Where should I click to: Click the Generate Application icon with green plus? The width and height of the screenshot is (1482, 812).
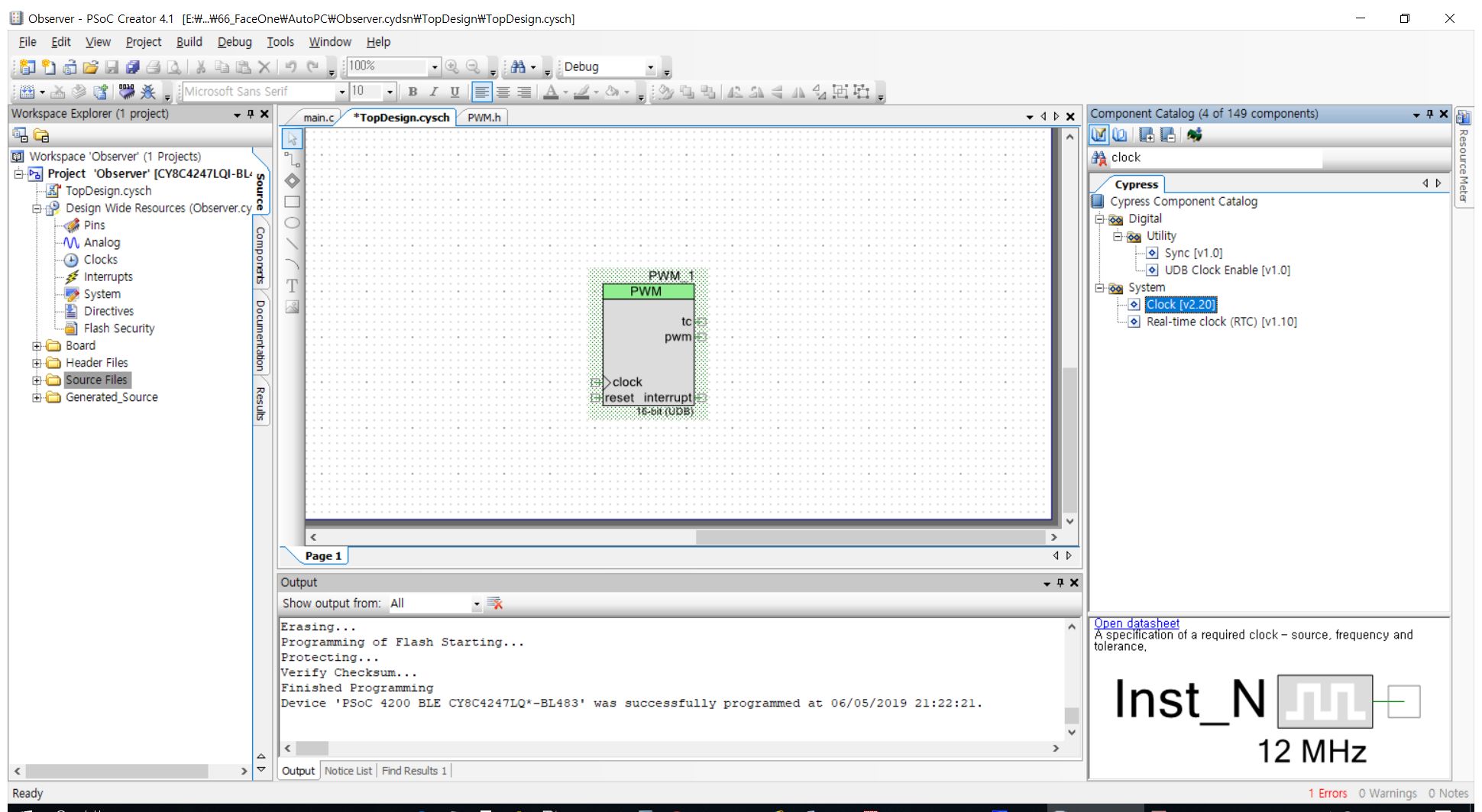tap(100, 92)
